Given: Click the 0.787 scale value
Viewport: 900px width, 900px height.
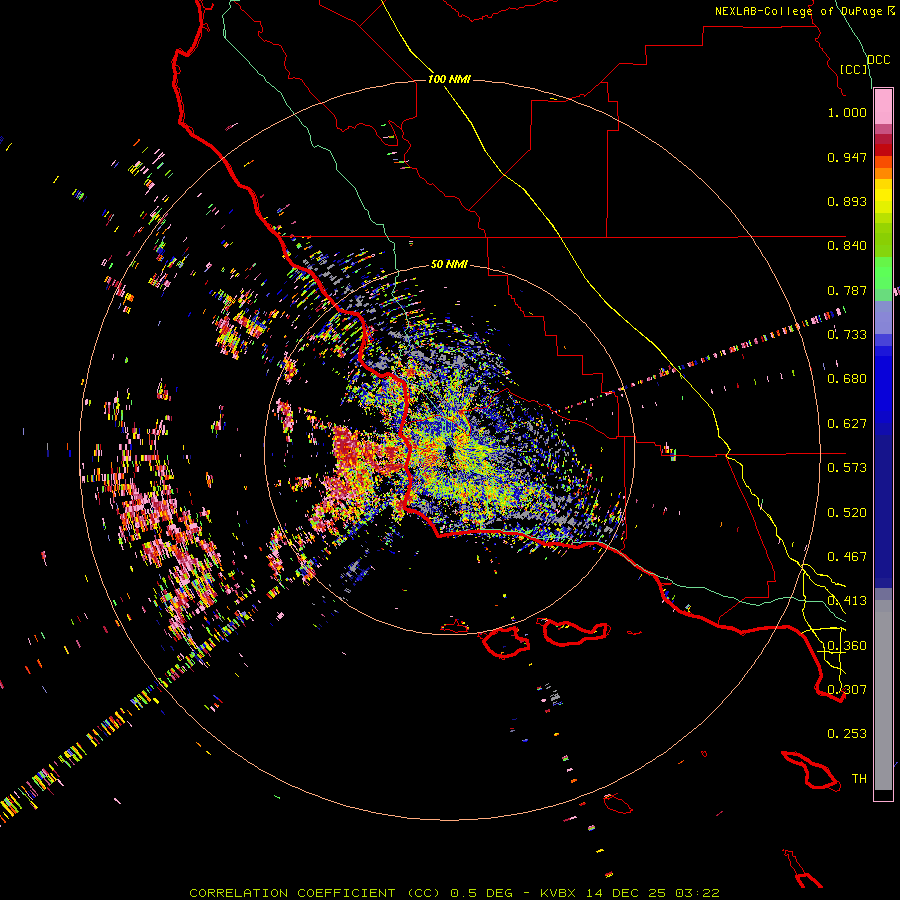Looking at the screenshot, I should tap(847, 290).
